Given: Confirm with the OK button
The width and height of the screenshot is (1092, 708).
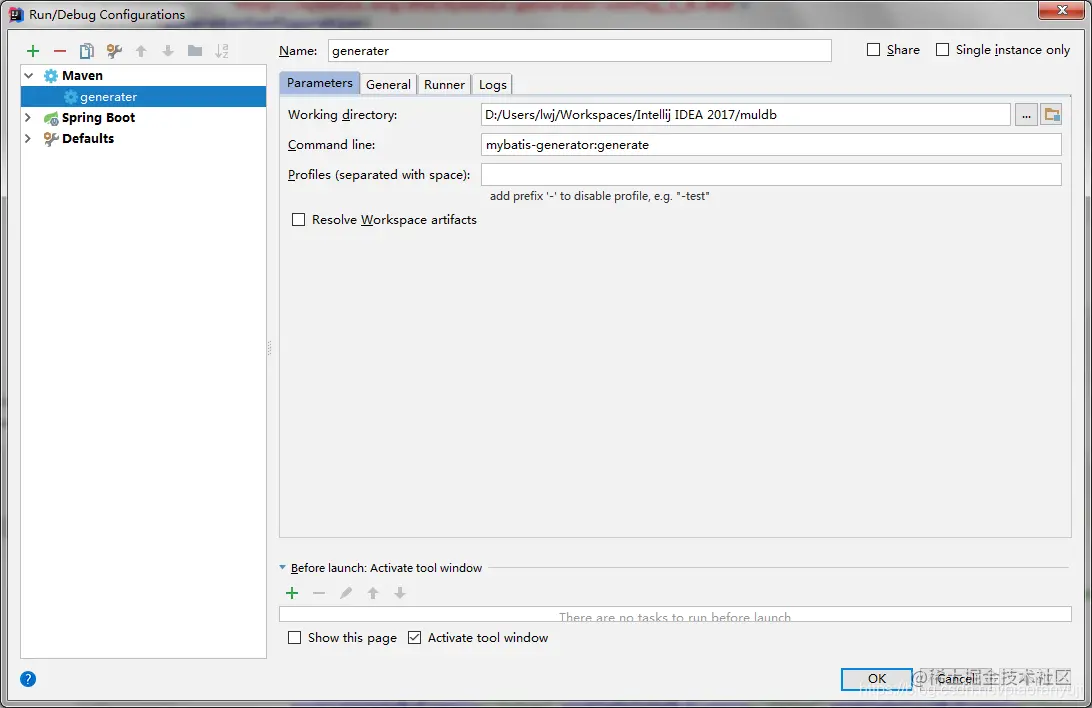Looking at the screenshot, I should 877,679.
